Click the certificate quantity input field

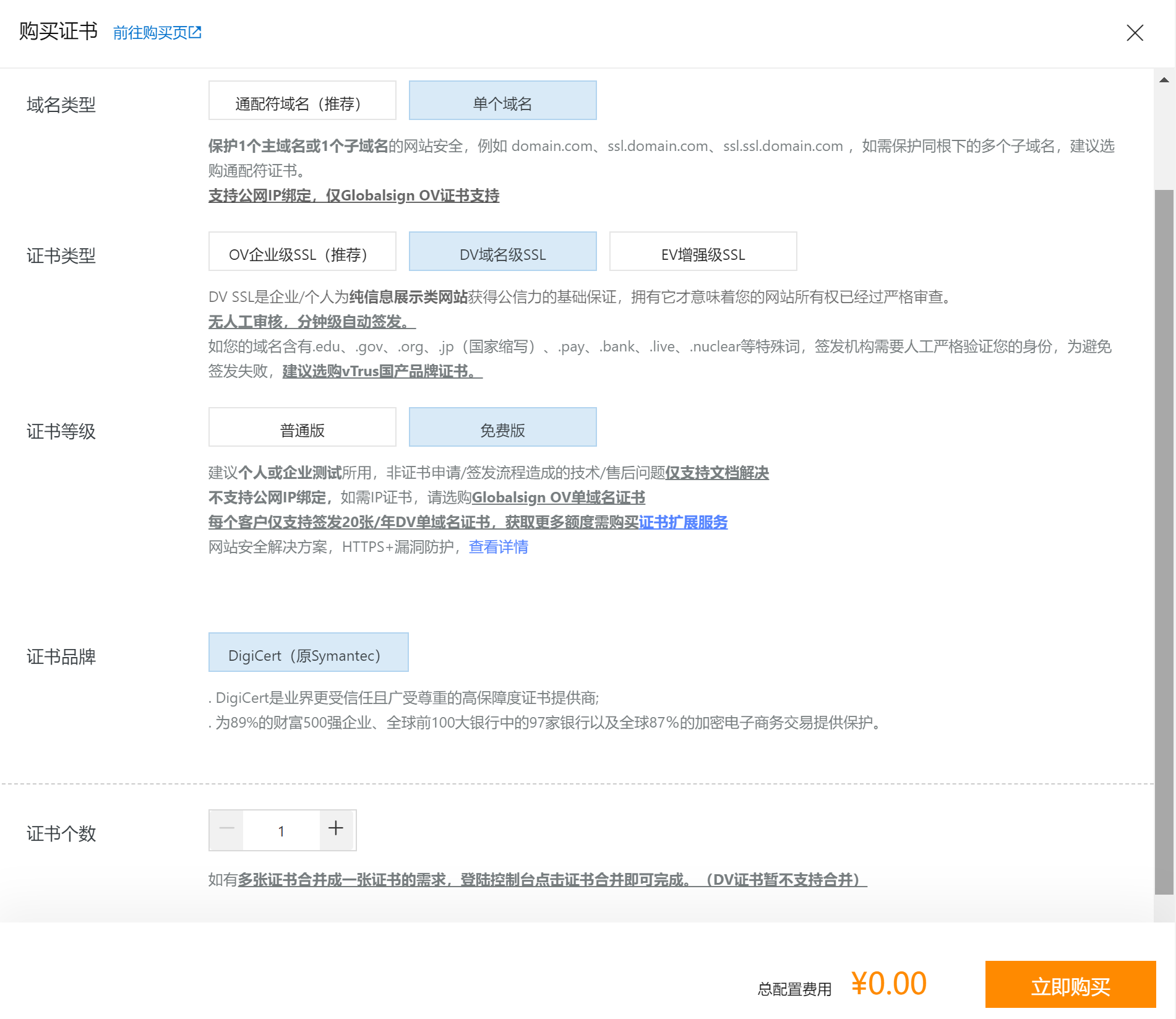pyautogui.click(x=281, y=830)
